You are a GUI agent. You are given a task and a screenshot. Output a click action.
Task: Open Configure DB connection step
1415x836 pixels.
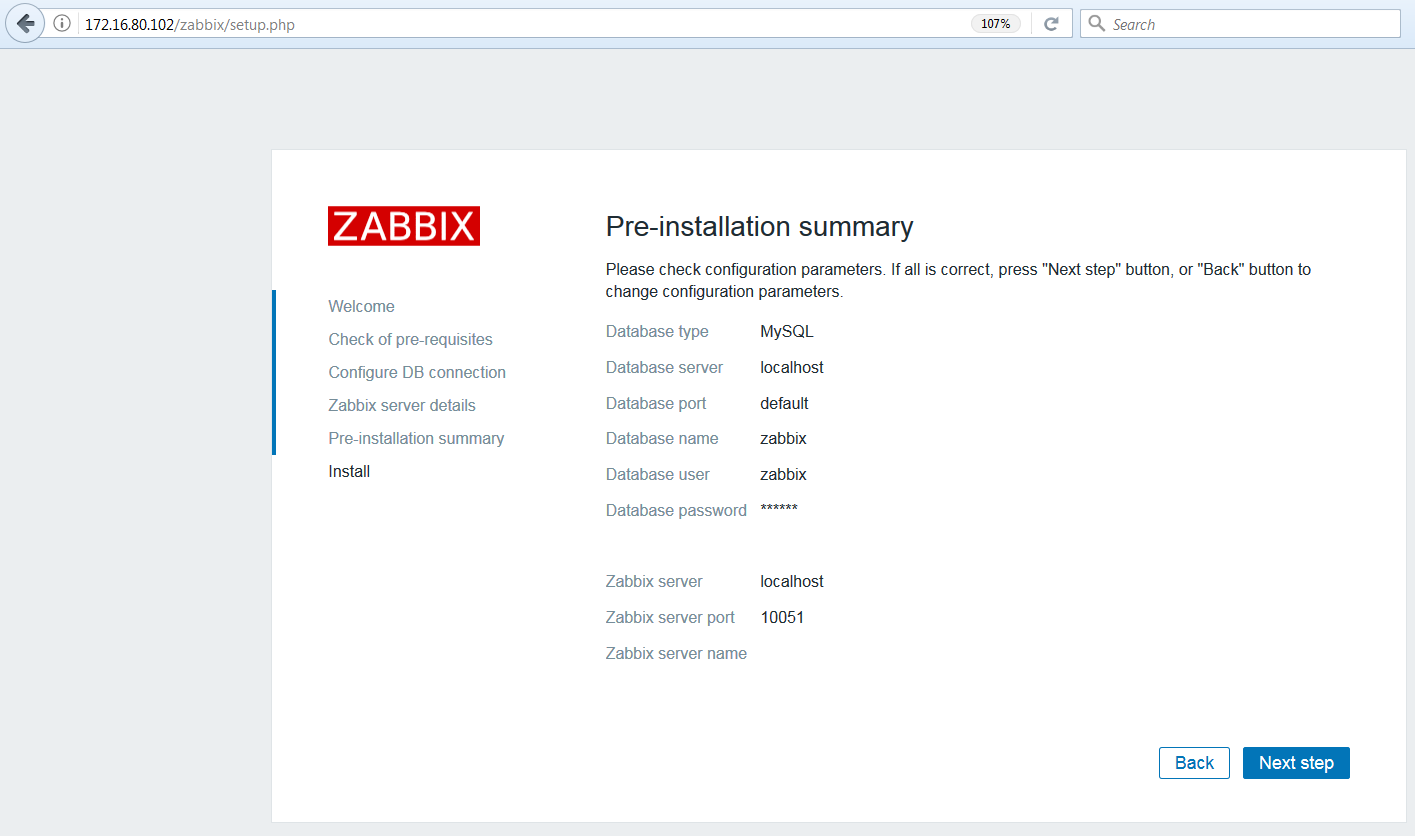(x=417, y=372)
